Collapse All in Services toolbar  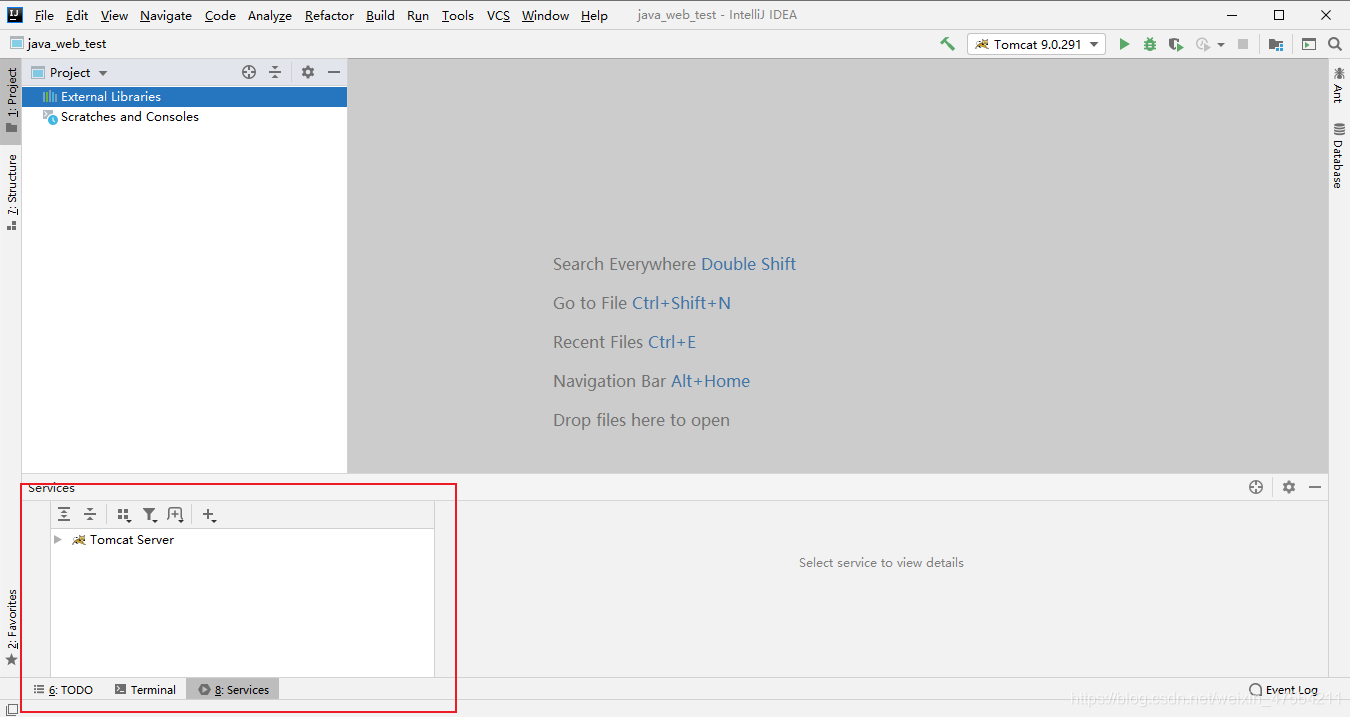point(90,514)
